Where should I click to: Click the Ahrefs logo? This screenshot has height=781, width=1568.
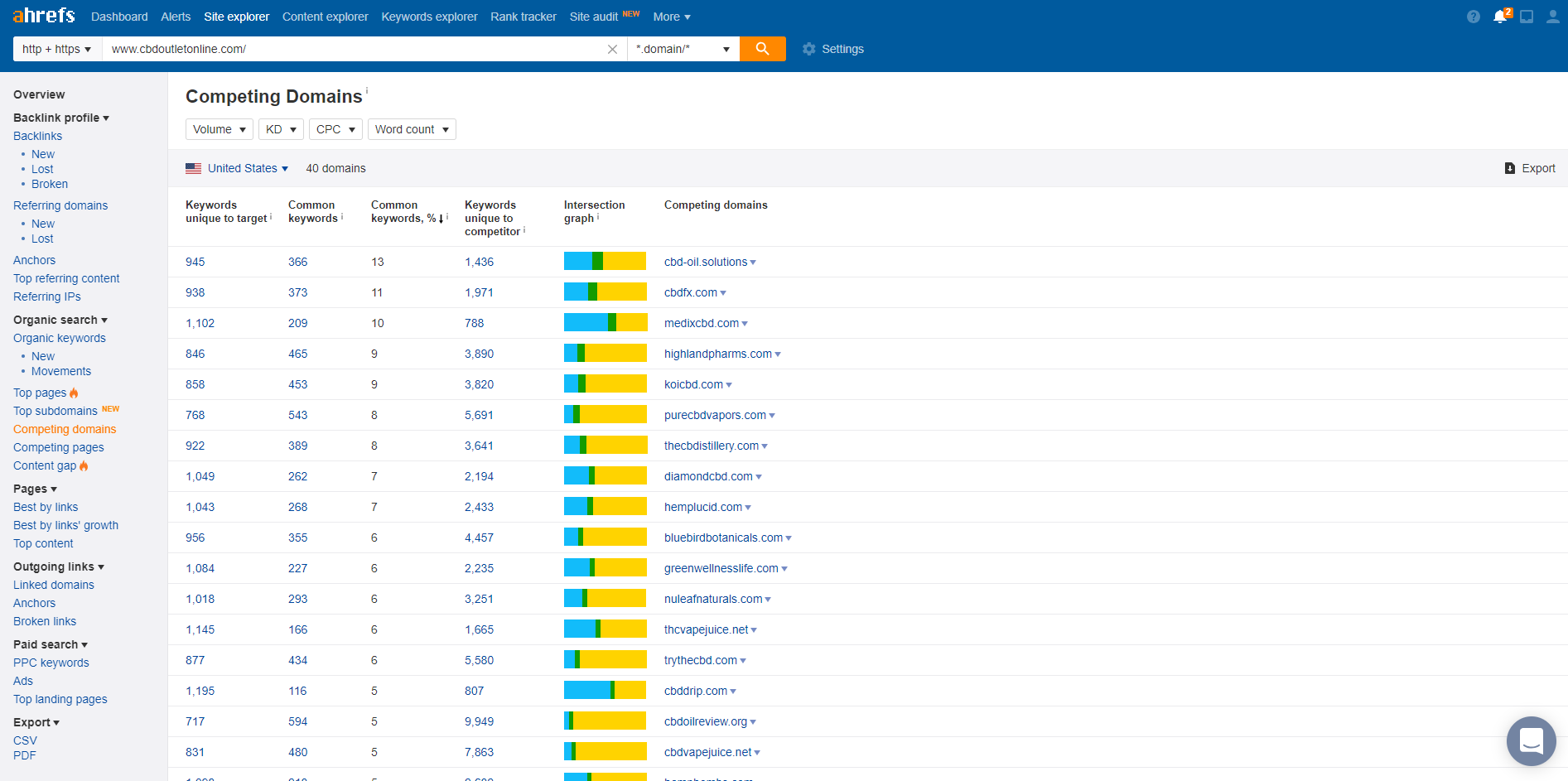[44, 15]
